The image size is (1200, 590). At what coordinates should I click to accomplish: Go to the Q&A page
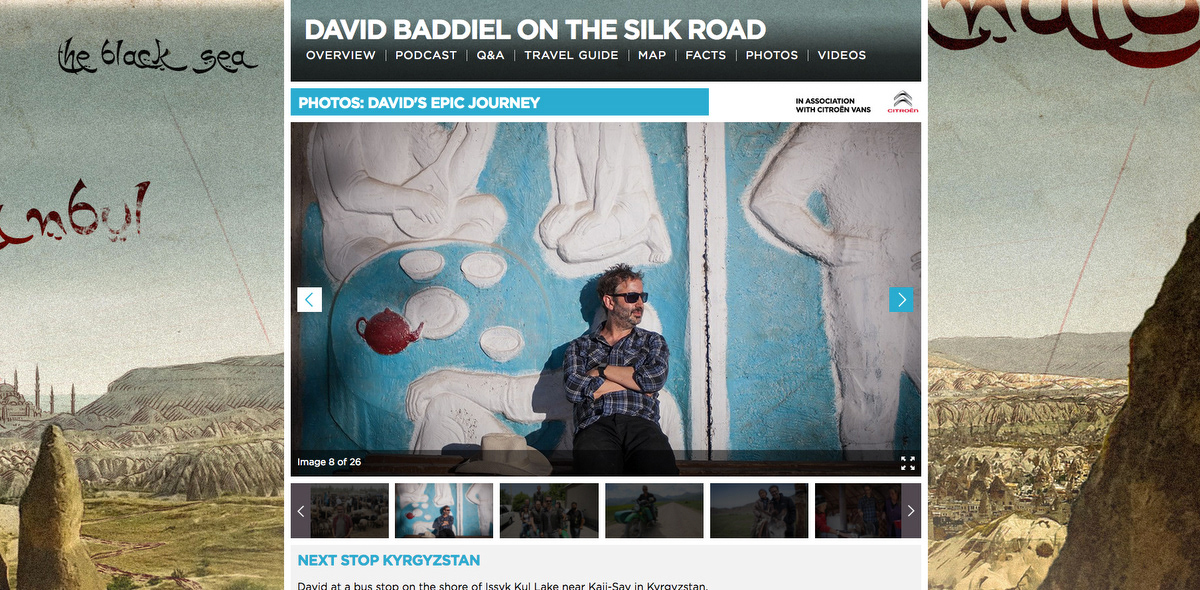coord(490,55)
